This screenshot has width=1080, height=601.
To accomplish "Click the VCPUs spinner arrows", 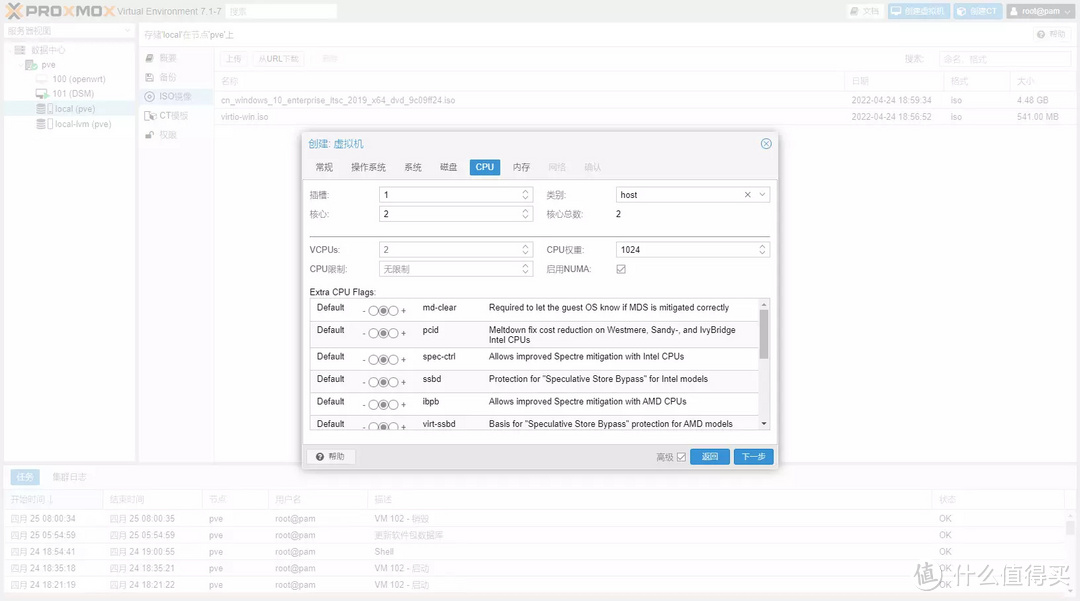I will click(526, 250).
